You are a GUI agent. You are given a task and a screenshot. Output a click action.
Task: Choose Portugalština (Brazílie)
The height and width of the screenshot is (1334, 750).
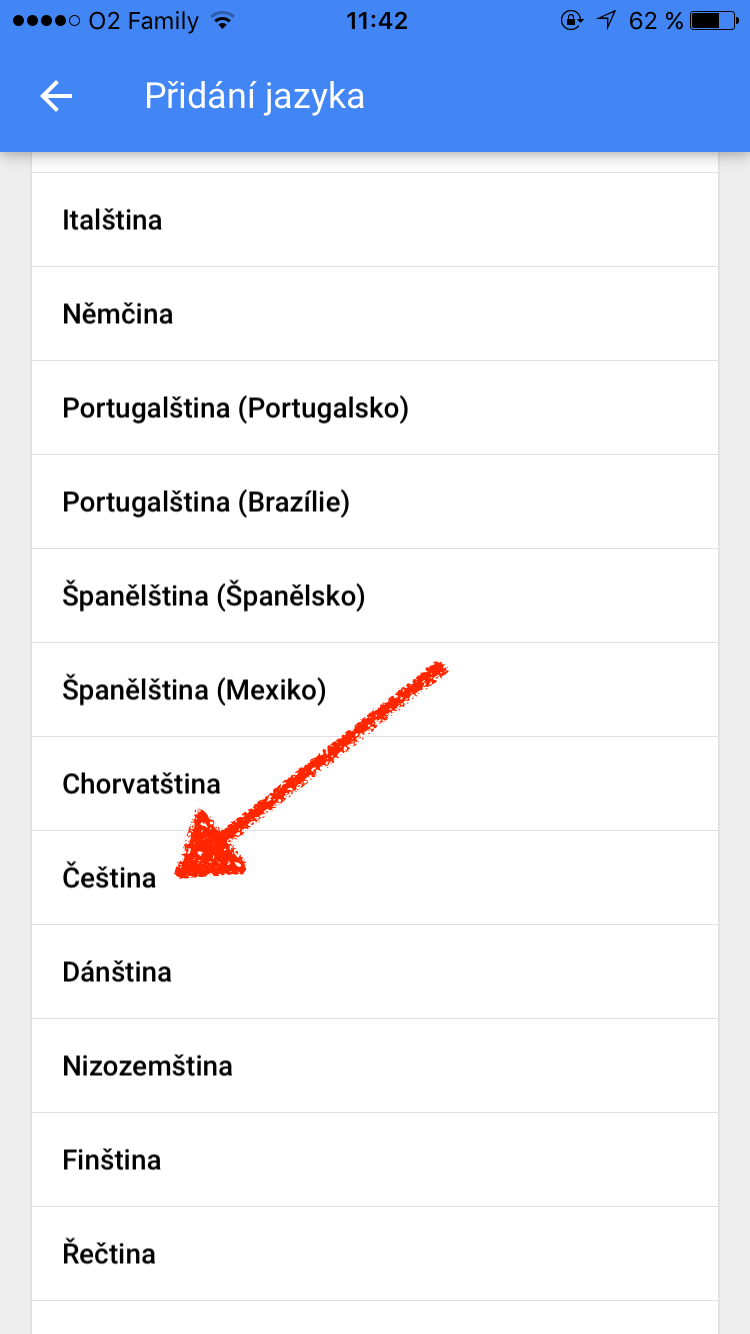pyautogui.click(x=206, y=502)
